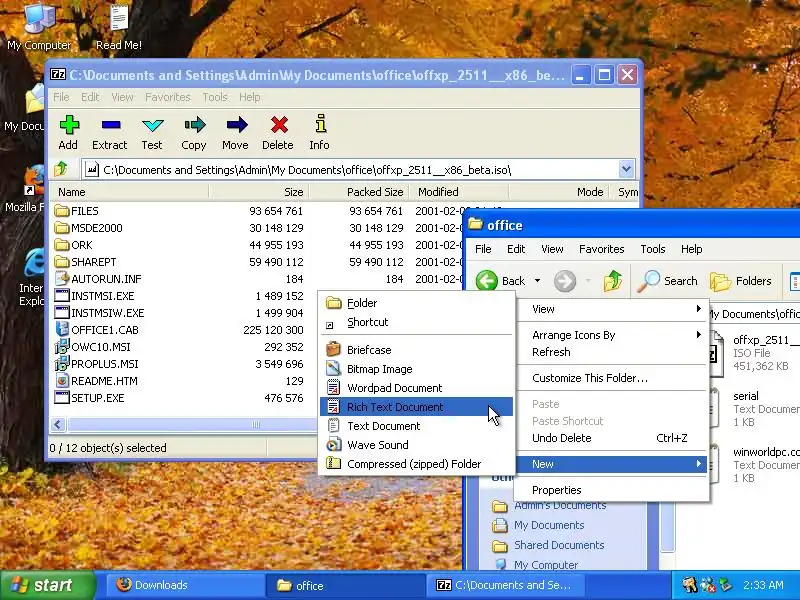Click the Copy toolbar icon in 7-Zip
Screen dimensions: 800x600
click(x=194, y=133)
